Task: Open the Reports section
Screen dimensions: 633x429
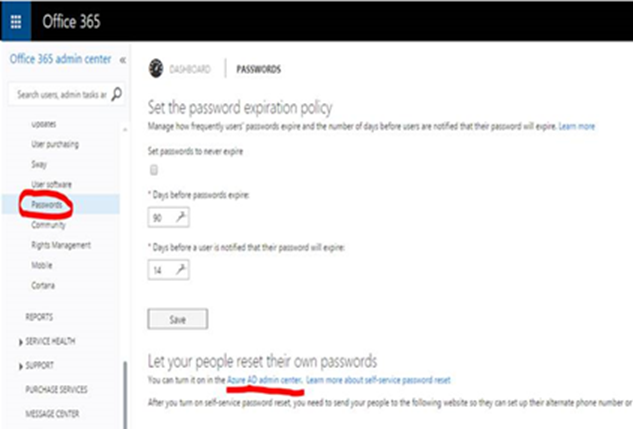Action: pyautogui.click(x=39, y=317)
